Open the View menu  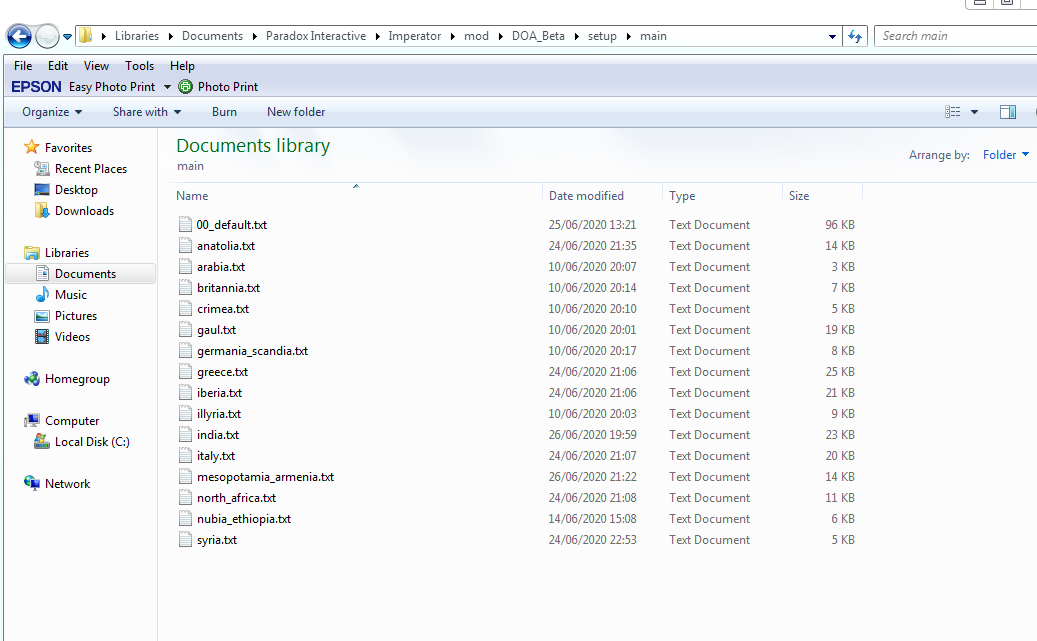(96, 66)
